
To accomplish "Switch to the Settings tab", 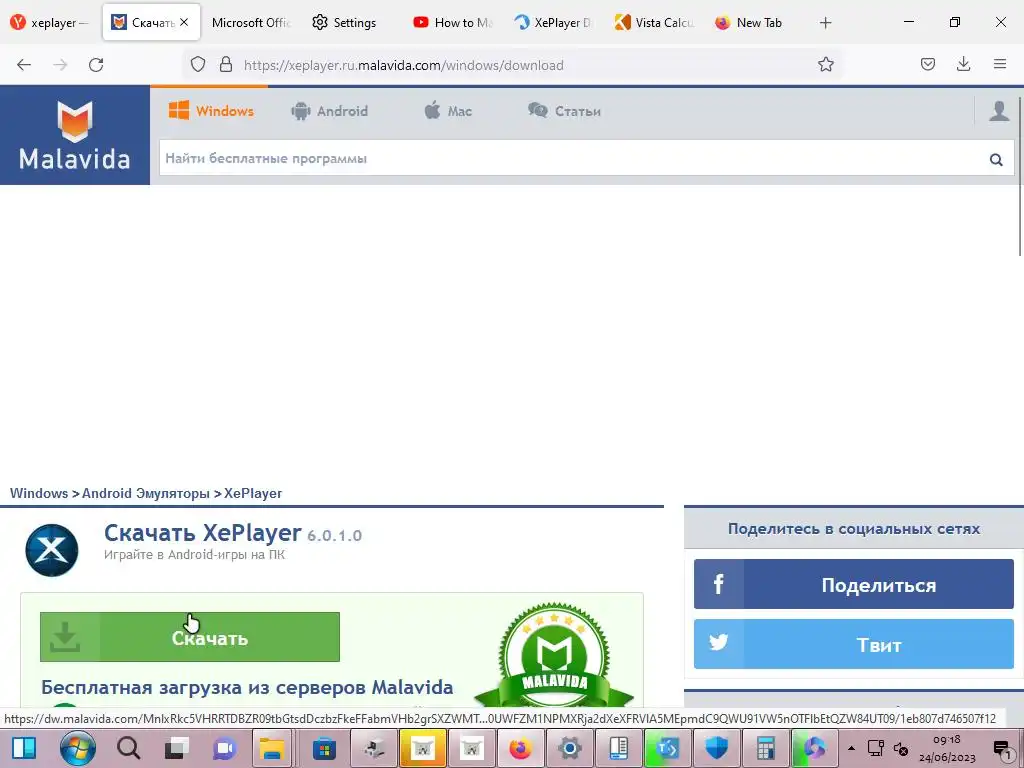I will point(353,23).
